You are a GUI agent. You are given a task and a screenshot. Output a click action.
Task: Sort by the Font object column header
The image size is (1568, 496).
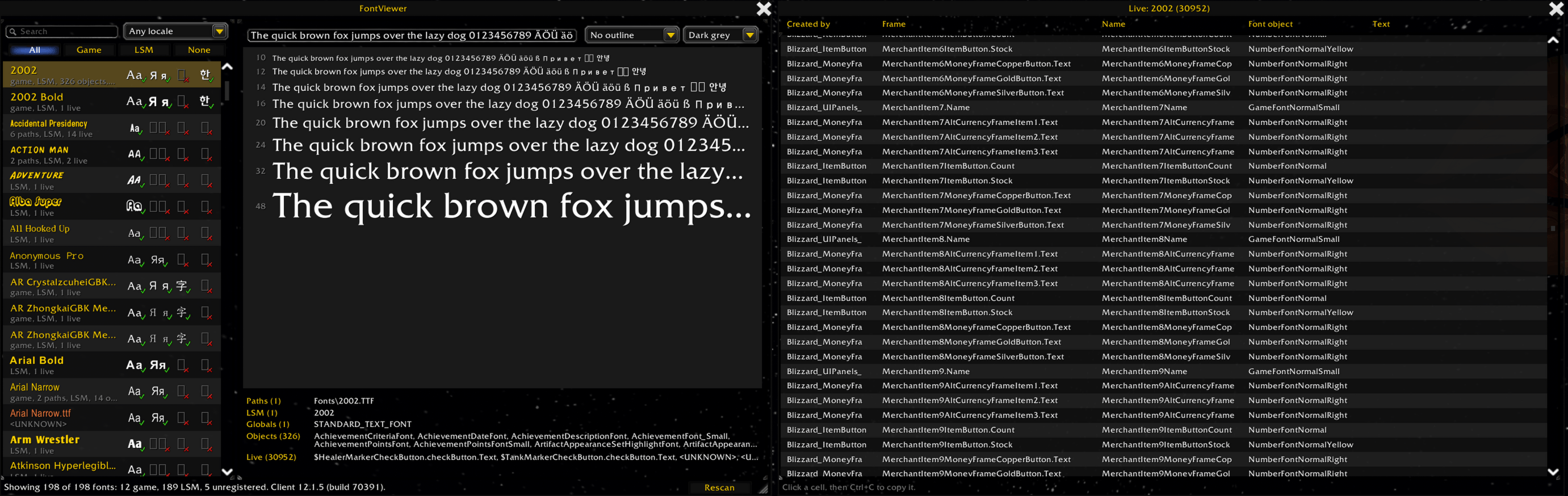point(1270,24)
